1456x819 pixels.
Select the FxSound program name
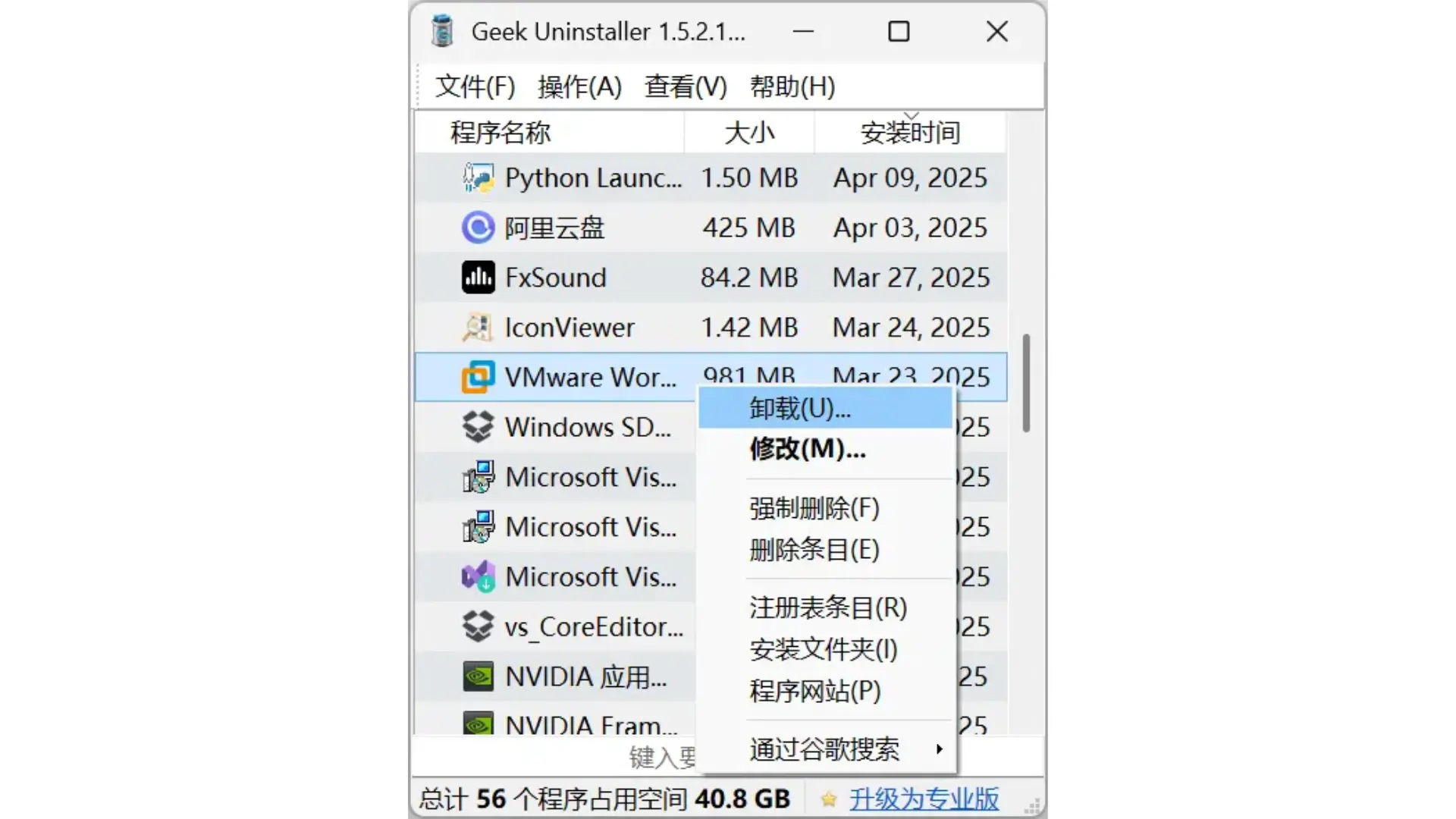point(555,278)
